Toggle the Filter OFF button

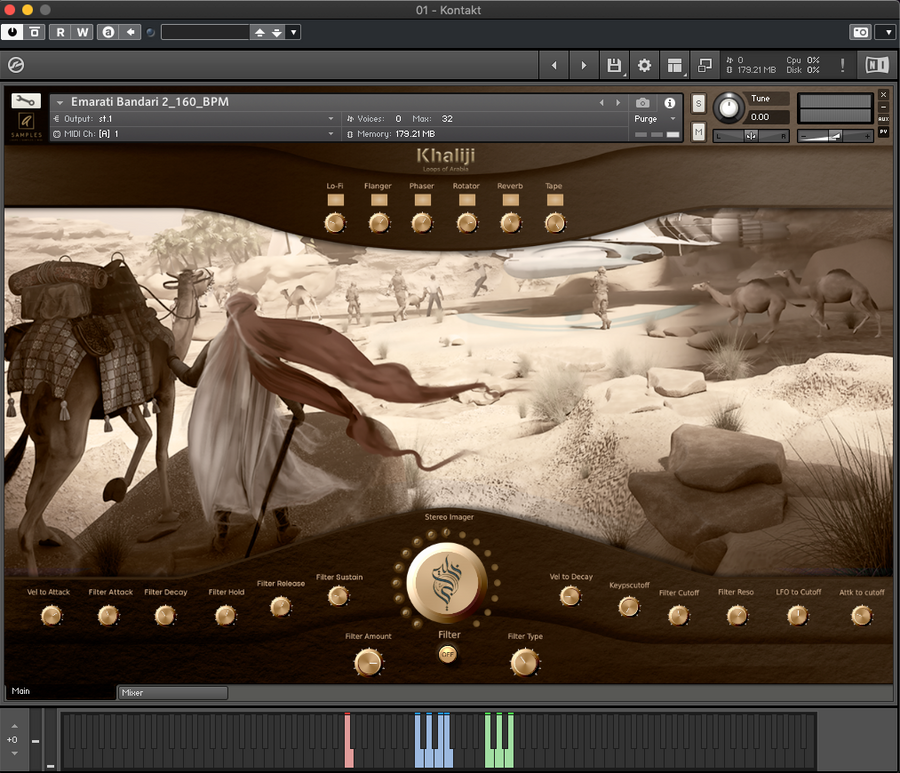tap(447, 654)
